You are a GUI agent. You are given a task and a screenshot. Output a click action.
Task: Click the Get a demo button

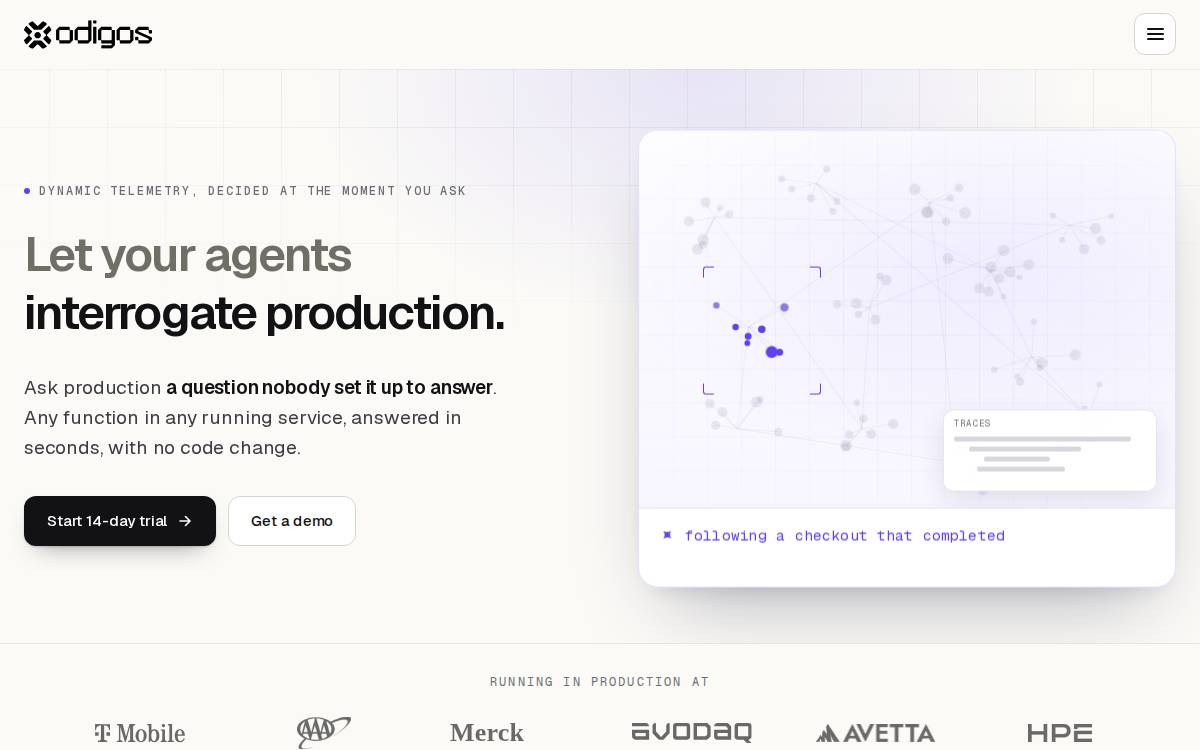point(292,521)
